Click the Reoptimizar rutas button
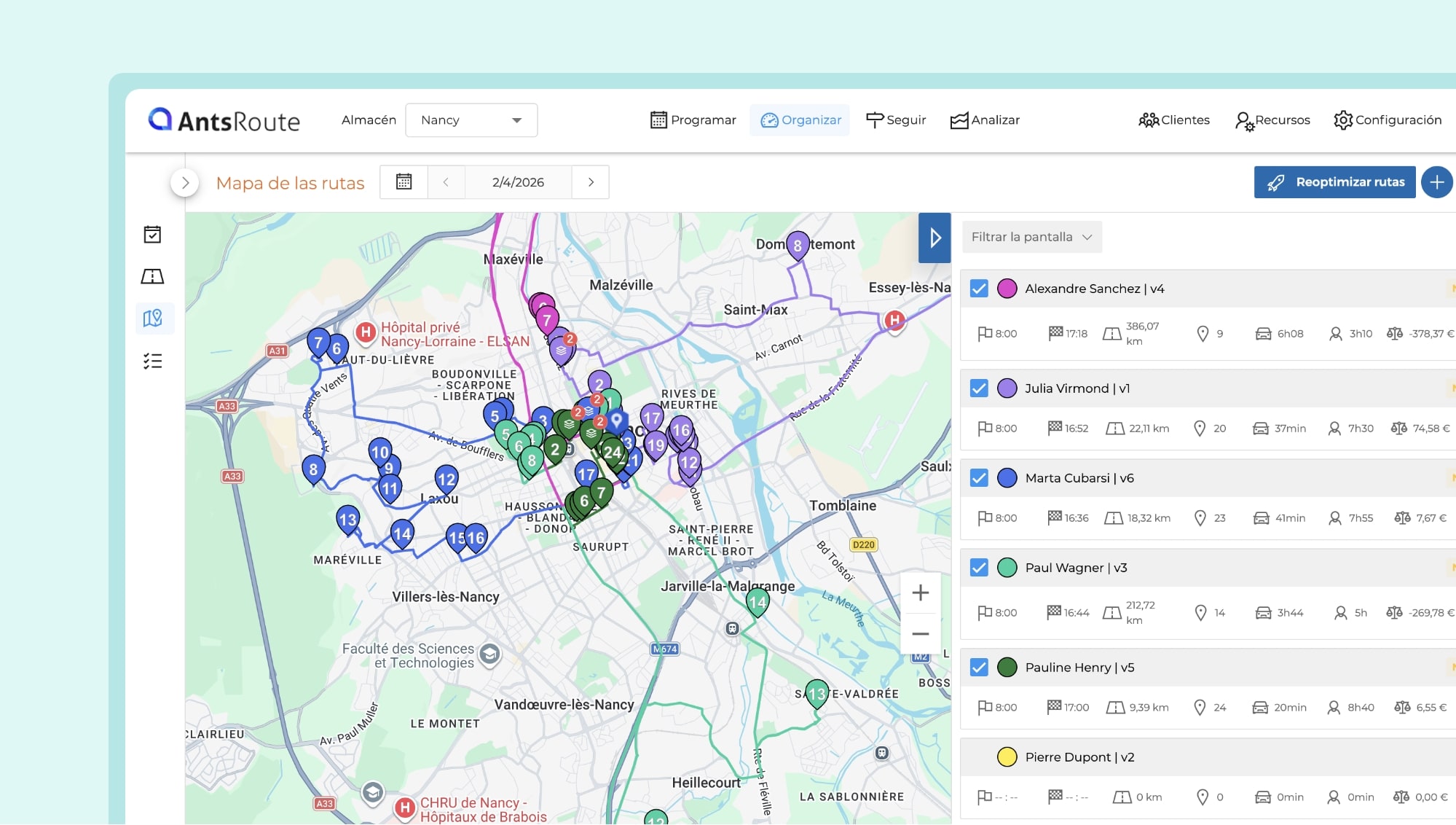Image resolution: width=1456 pixels, height=825 pixels. [x=1334, y=182]
